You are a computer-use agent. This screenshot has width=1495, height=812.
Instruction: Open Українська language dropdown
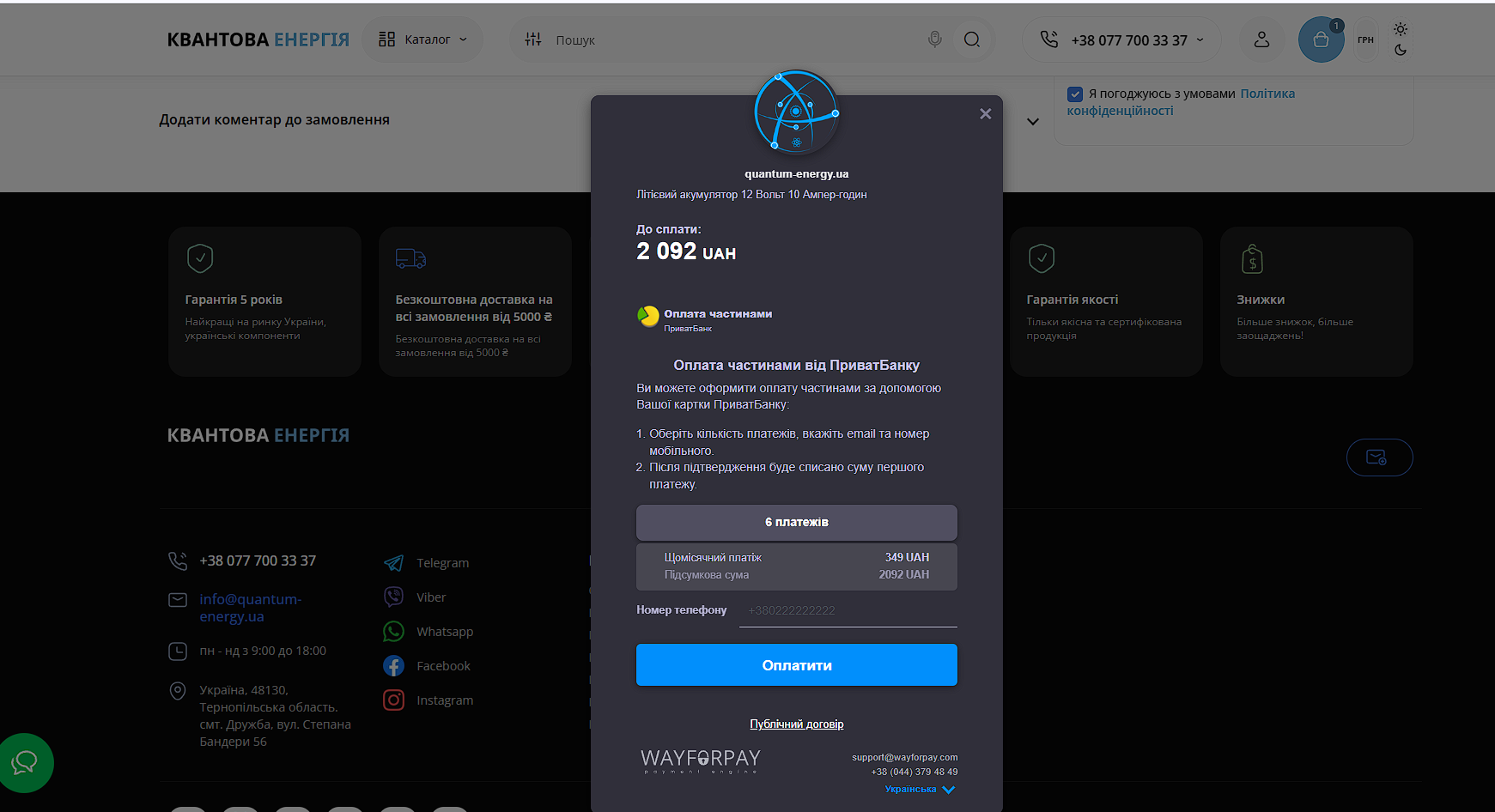[x=920, y=790]
